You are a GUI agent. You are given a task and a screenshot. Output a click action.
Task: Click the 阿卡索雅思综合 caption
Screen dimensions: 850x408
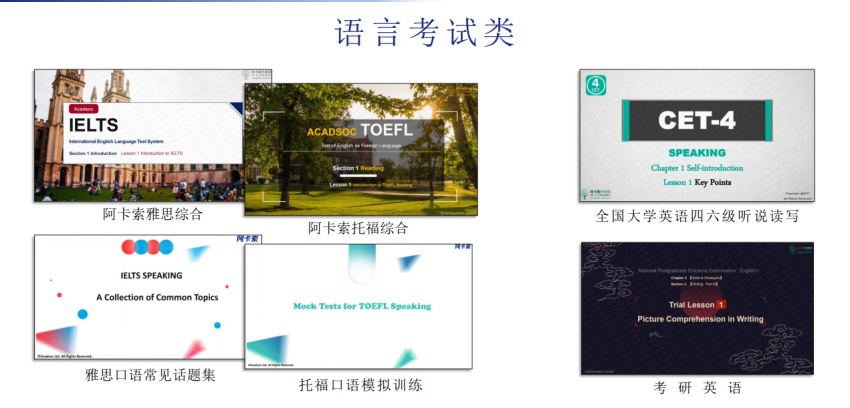153,215
